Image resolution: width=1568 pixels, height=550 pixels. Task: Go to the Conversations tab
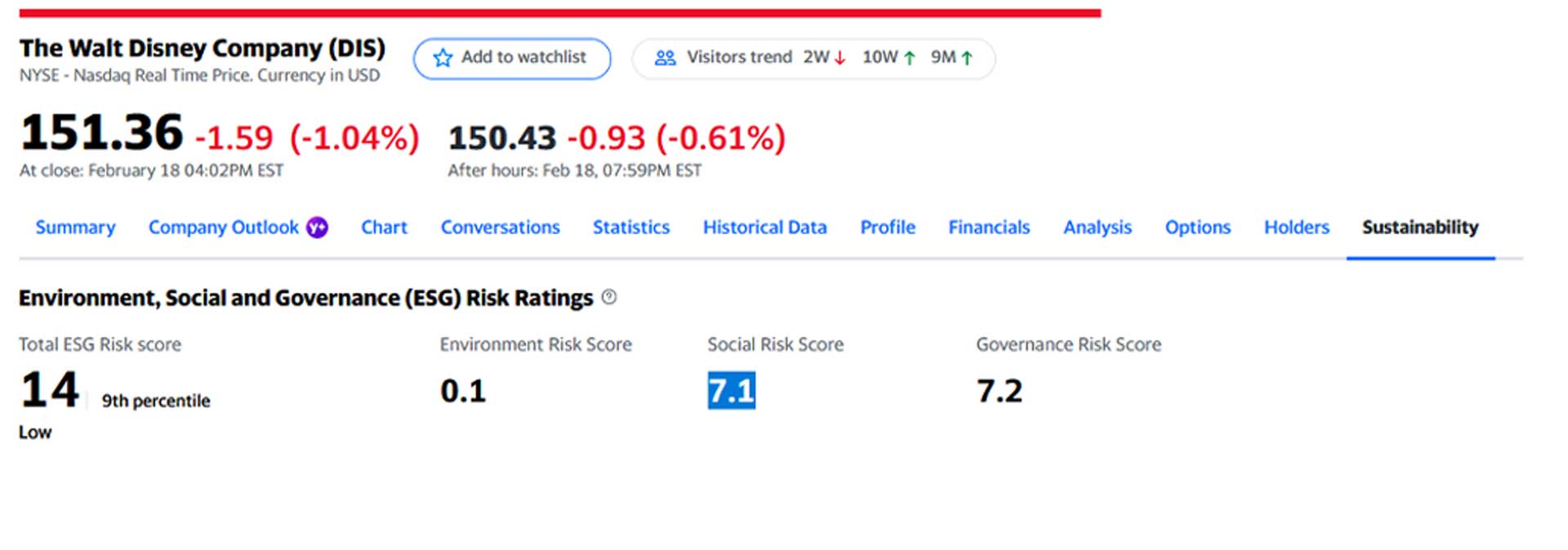[500, 228]
